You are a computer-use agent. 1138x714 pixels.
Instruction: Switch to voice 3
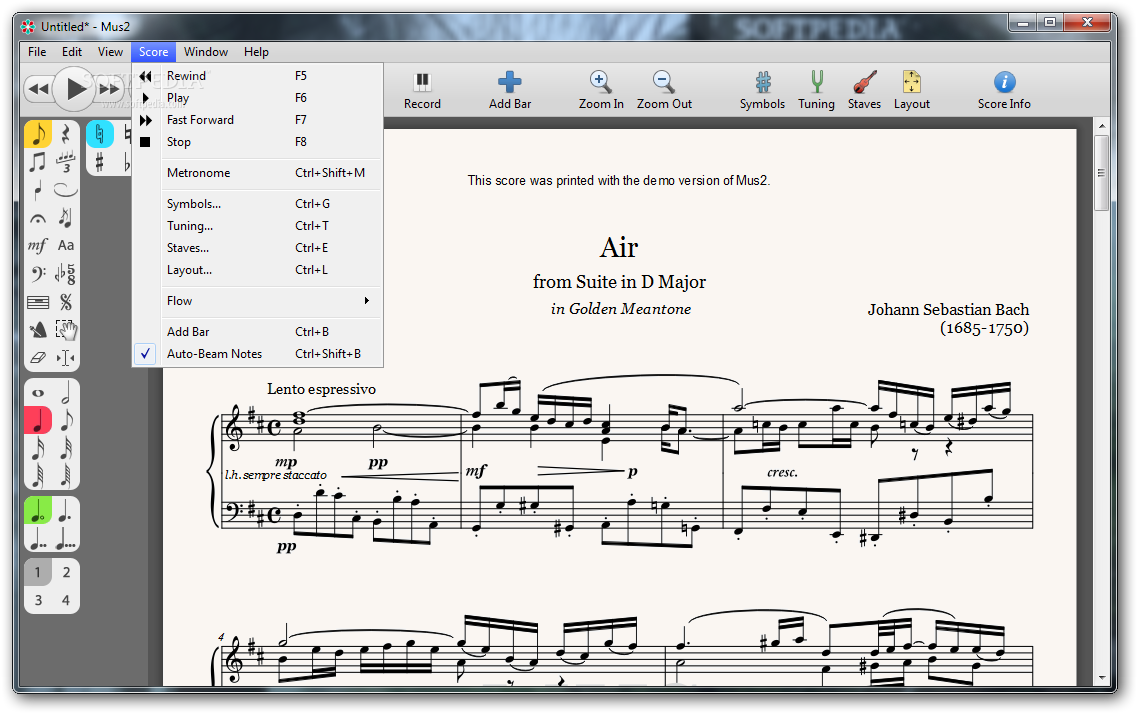pyautogui.click(x=38, y=600)
